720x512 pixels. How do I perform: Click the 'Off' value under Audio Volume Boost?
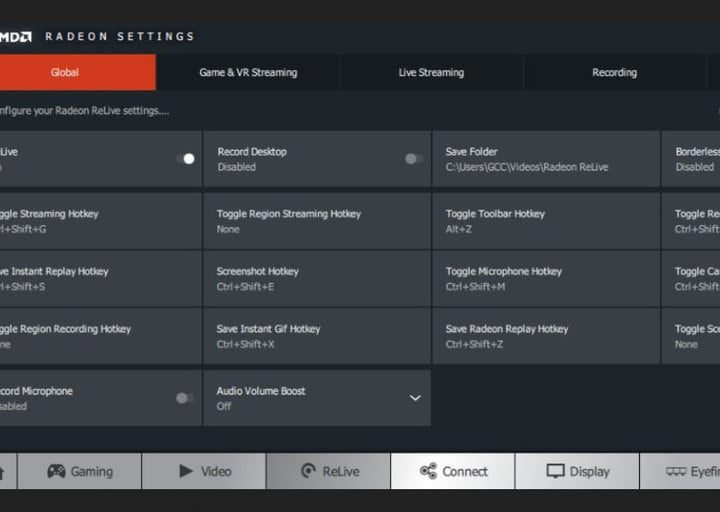(x=224, y=406)
